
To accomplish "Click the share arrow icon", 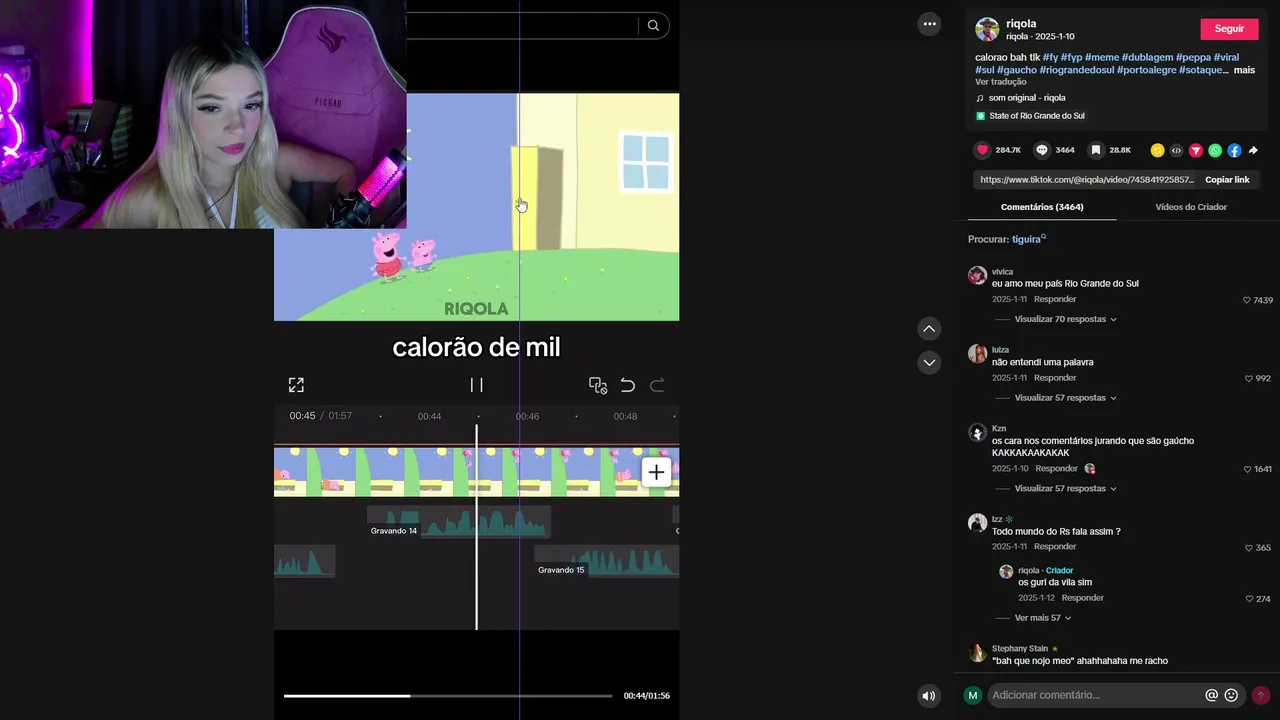I will point(1253,150).
